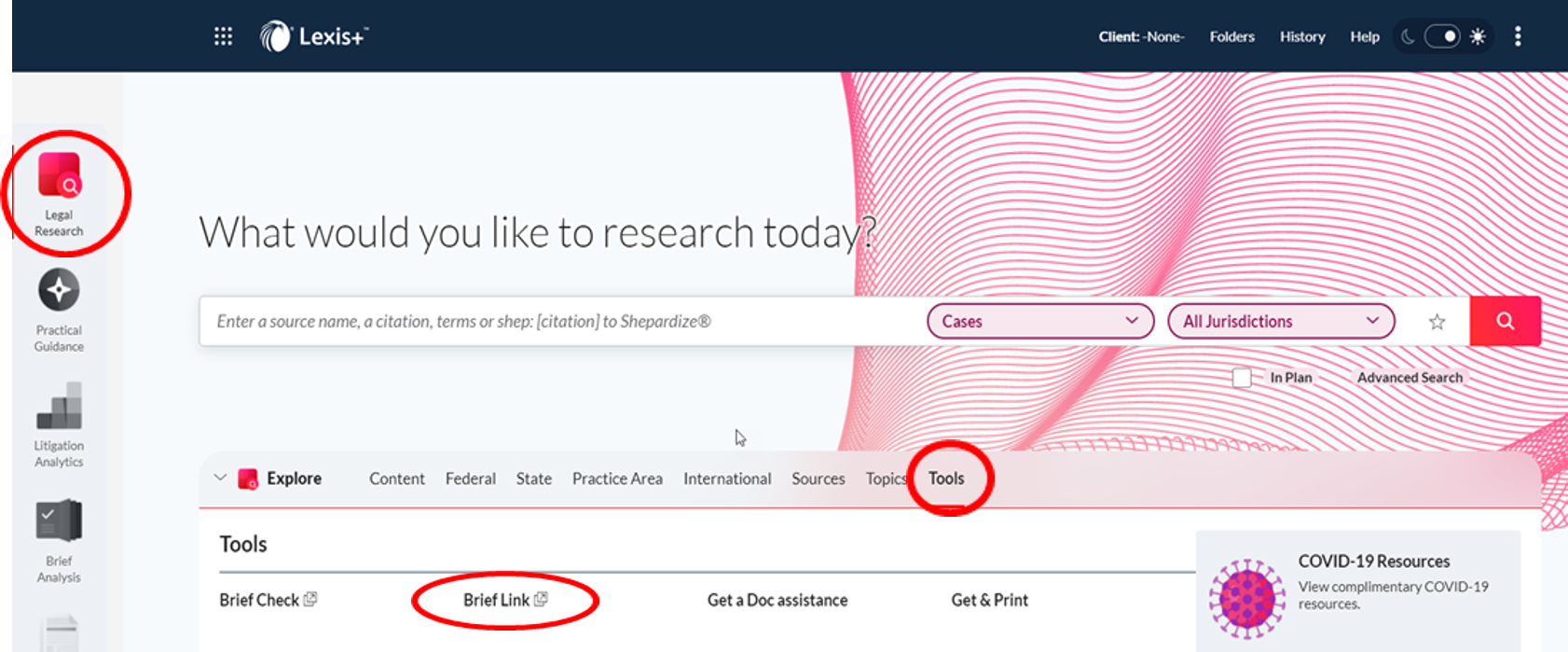Click the COVID-19 virus image
Viewport: 1568px width, 652px height.
coord(1246,598)
